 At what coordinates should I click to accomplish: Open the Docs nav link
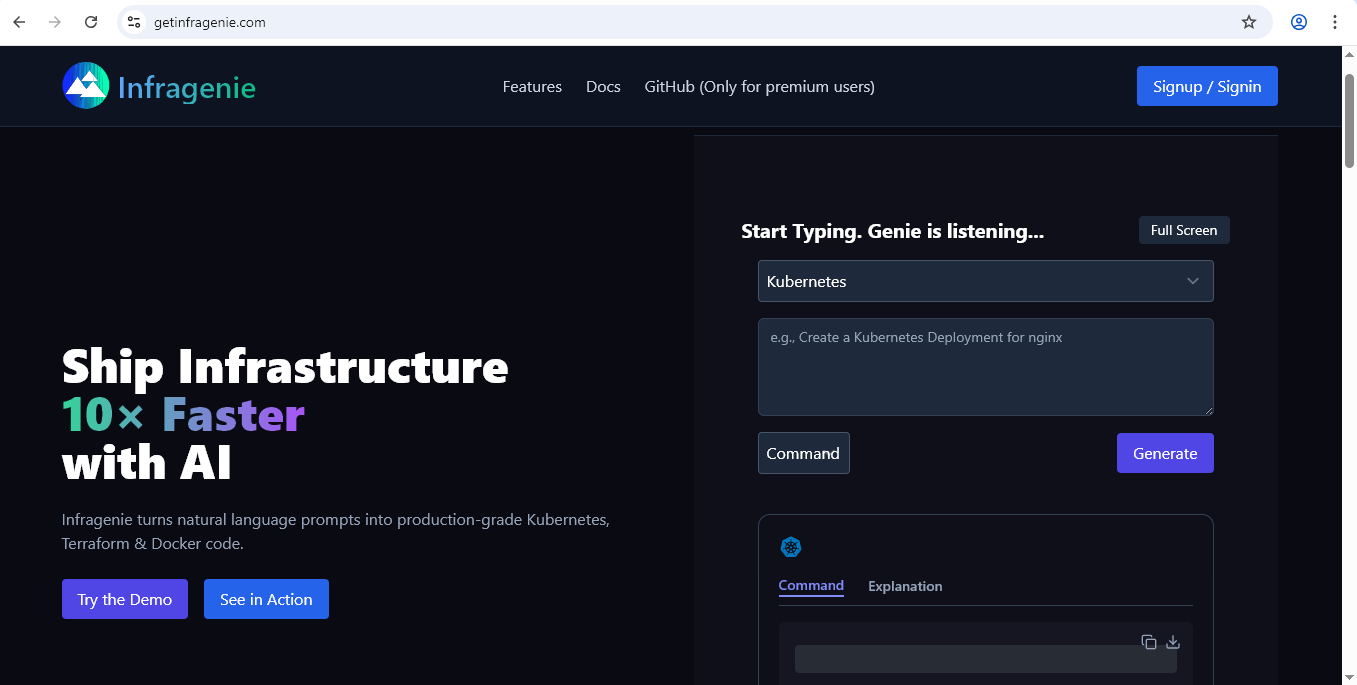tap(603, 87)
